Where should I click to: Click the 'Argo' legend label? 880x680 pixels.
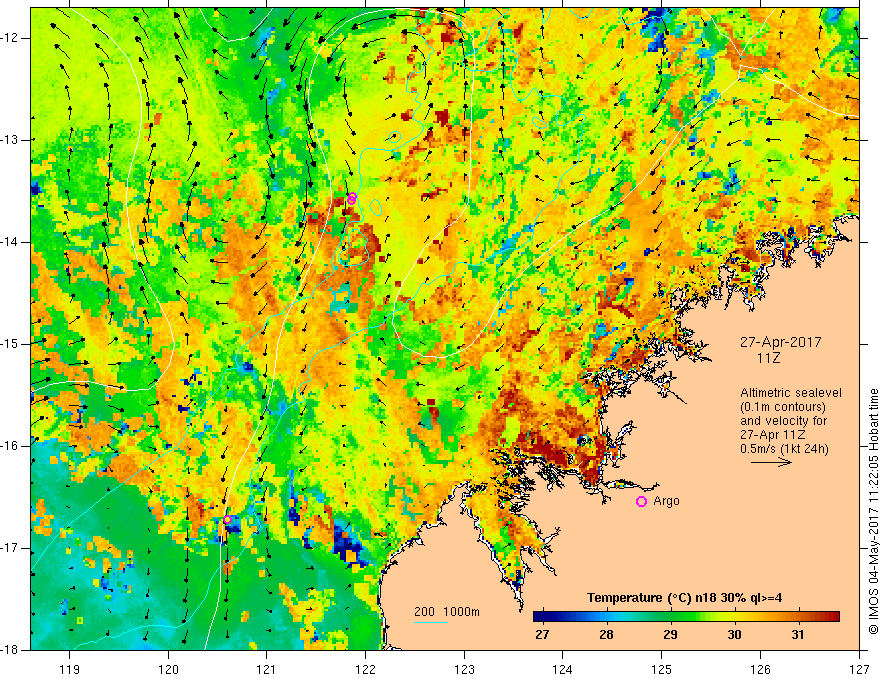click(666, 501)
